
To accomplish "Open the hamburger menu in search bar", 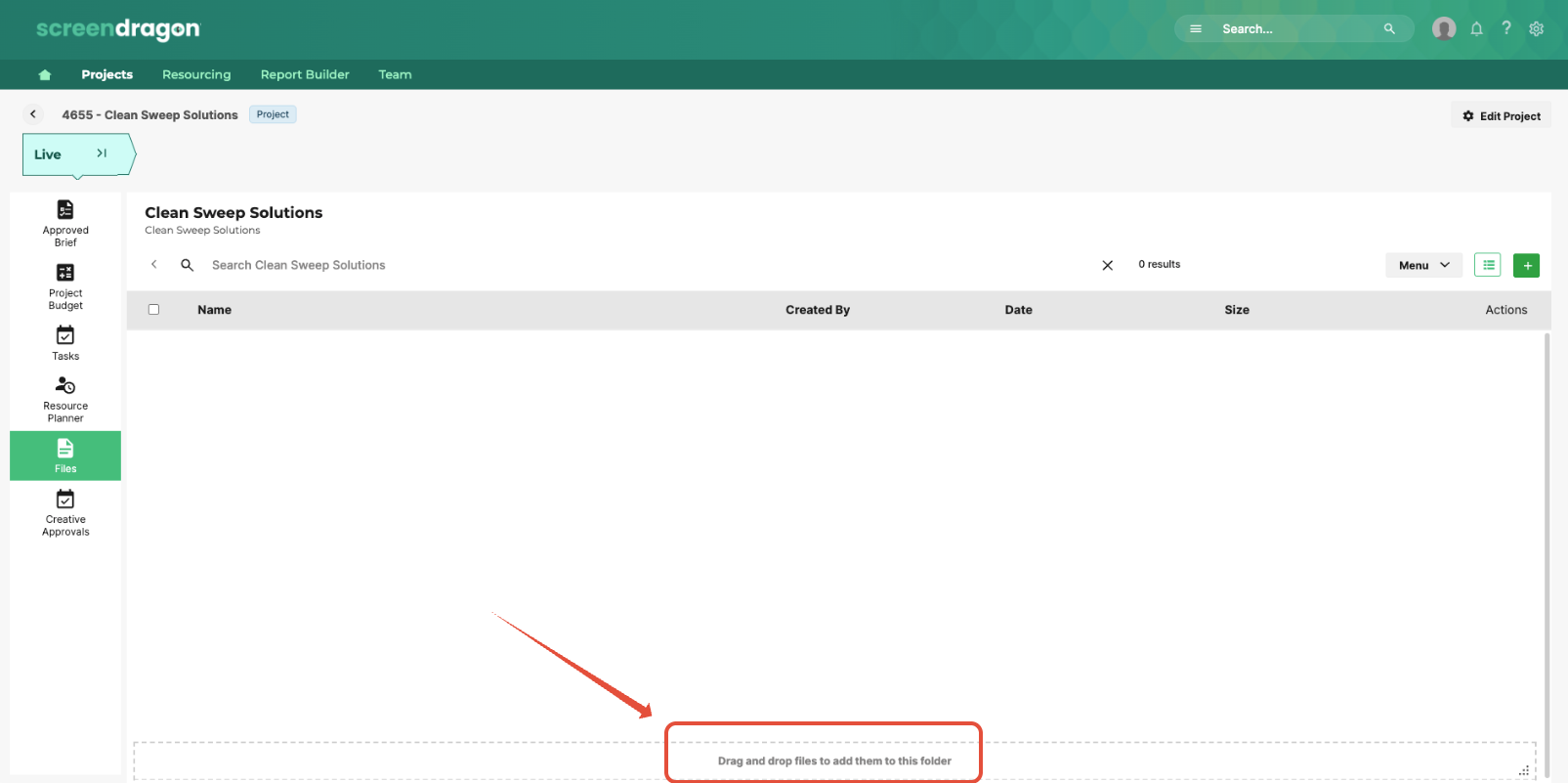I will pos(1196,28).
